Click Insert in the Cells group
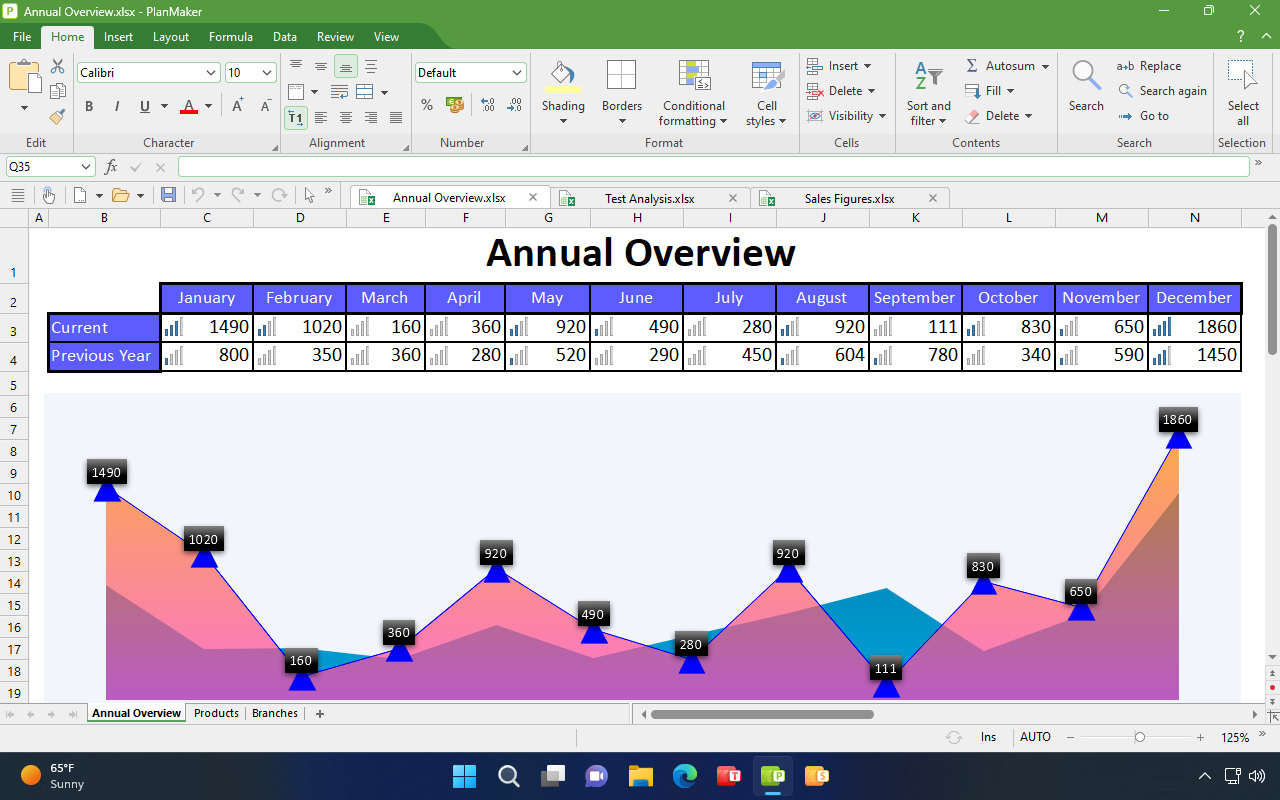Screen dimensions: 1280x800 (x=839, y=66)
